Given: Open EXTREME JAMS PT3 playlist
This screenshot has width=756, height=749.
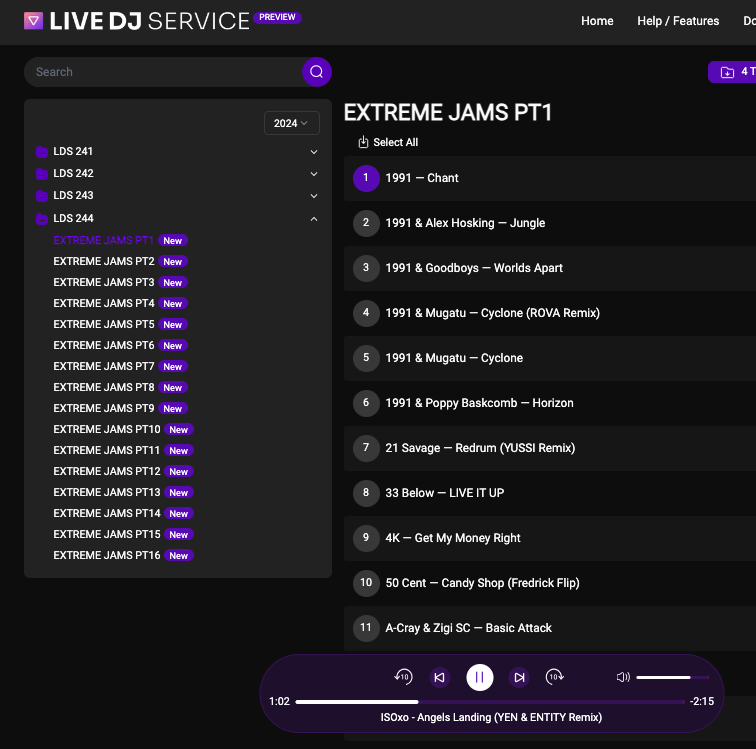Looking at the screenshot, I should tap(104, 282).
